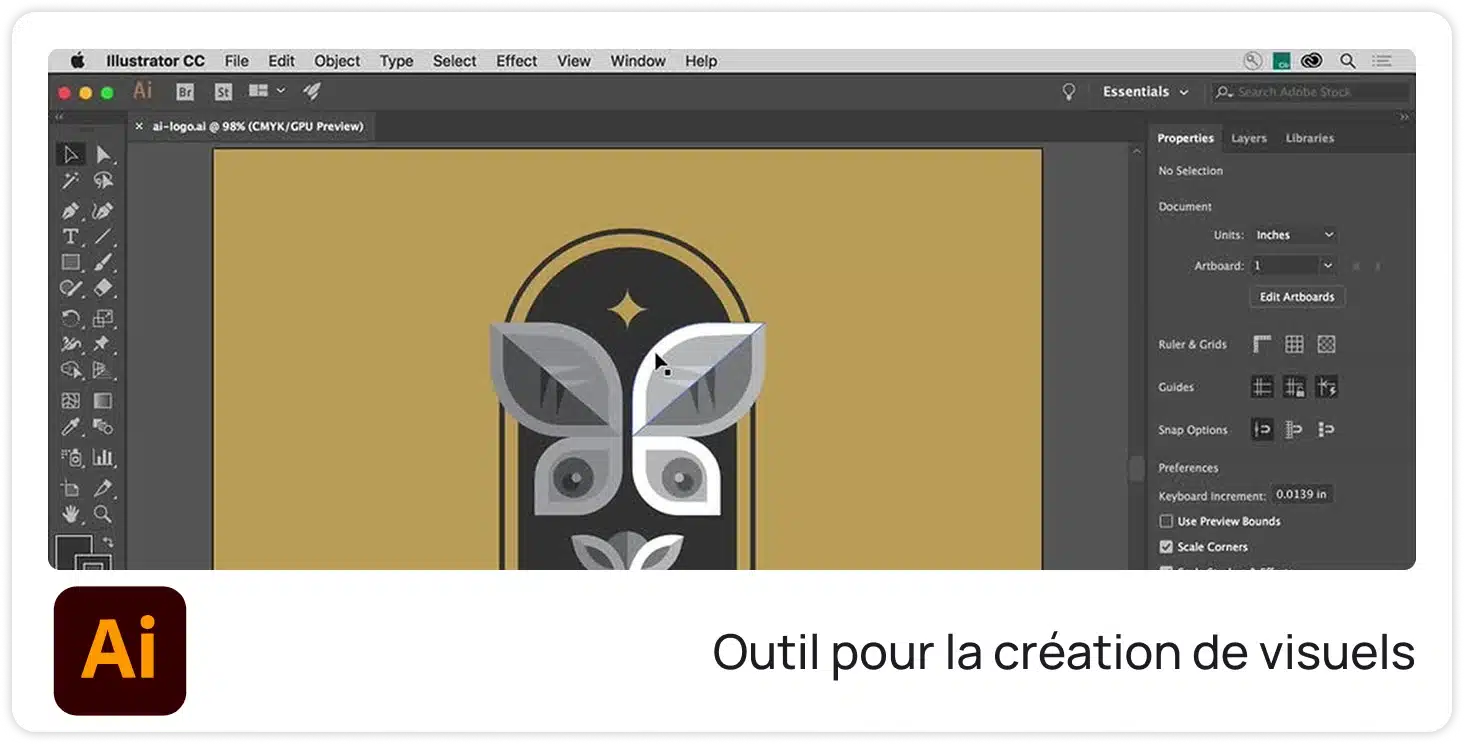Select the Curvature tool
This screenshot has height=744, width=1464.
[x=103, y=211]
